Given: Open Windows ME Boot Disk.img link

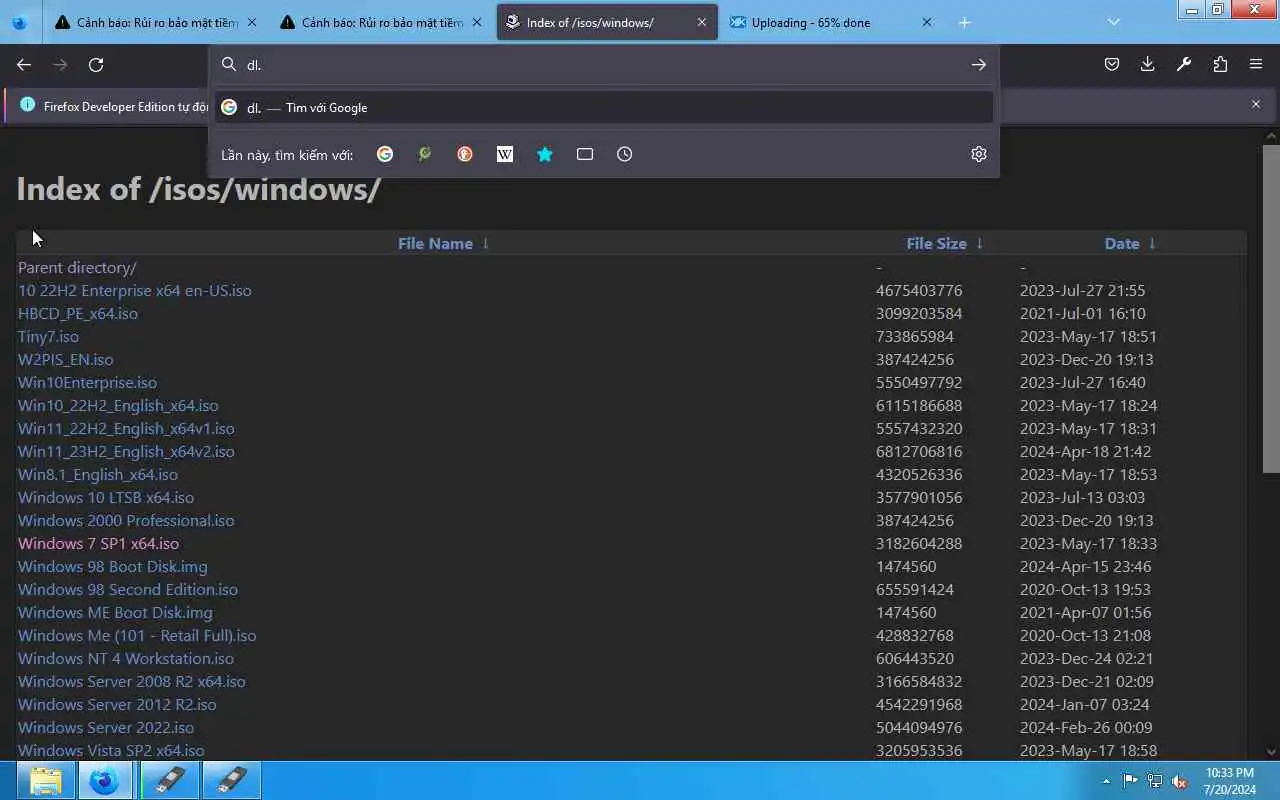Looking at the screenshot, I should coord(115,613).
